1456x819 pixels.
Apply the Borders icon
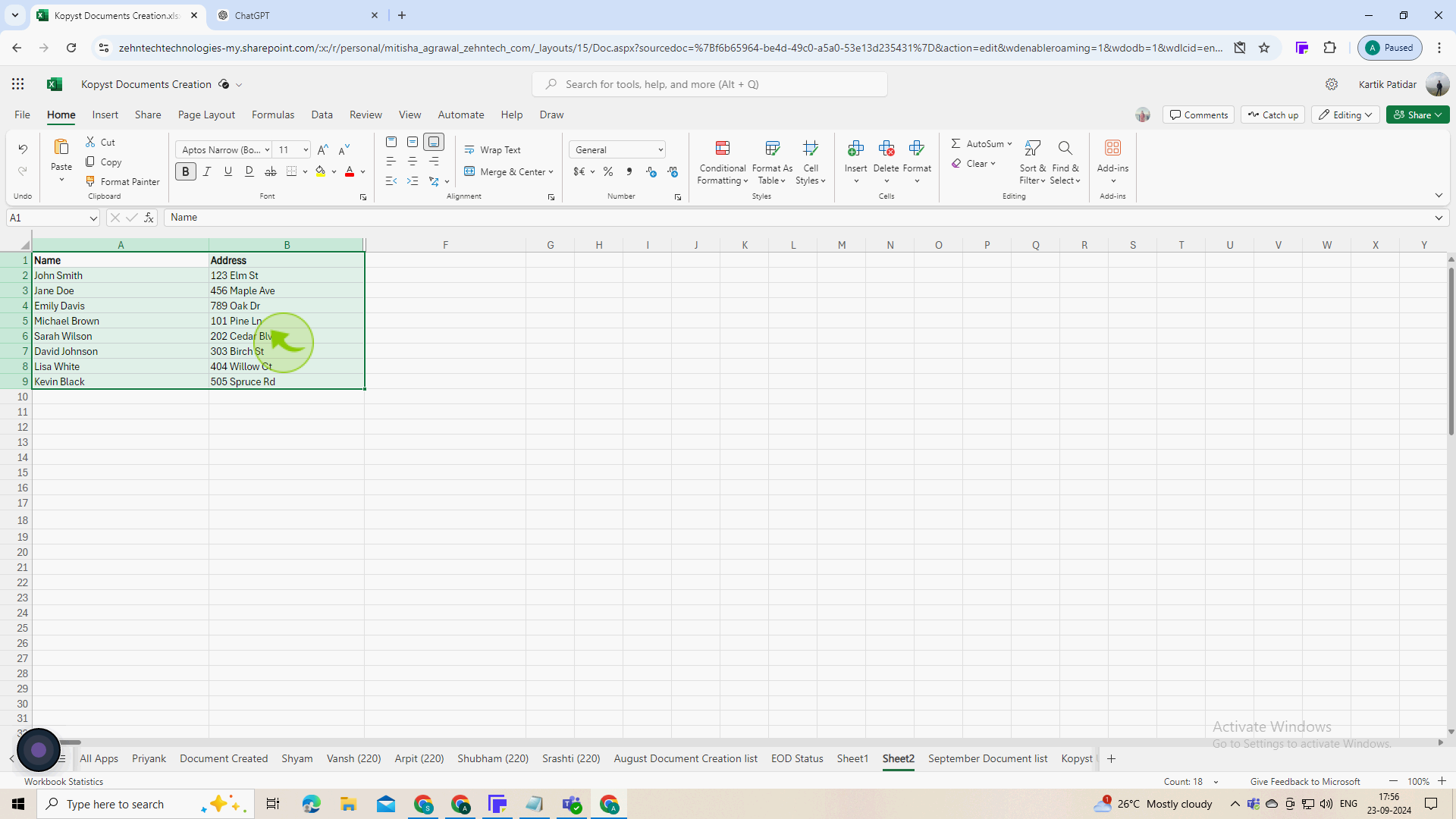coord(291,171)
